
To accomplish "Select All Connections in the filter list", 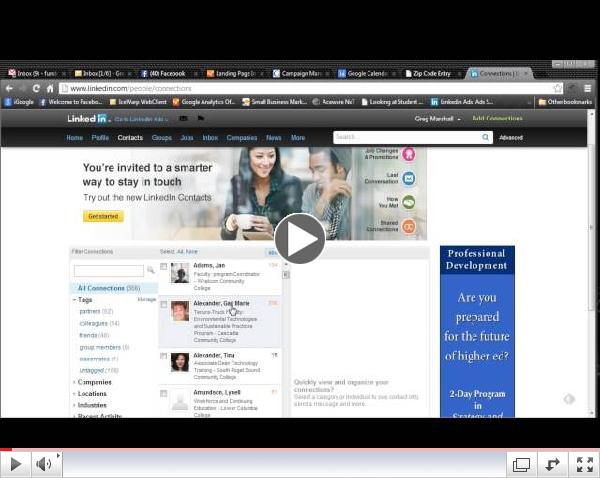I will coord(114,288).
